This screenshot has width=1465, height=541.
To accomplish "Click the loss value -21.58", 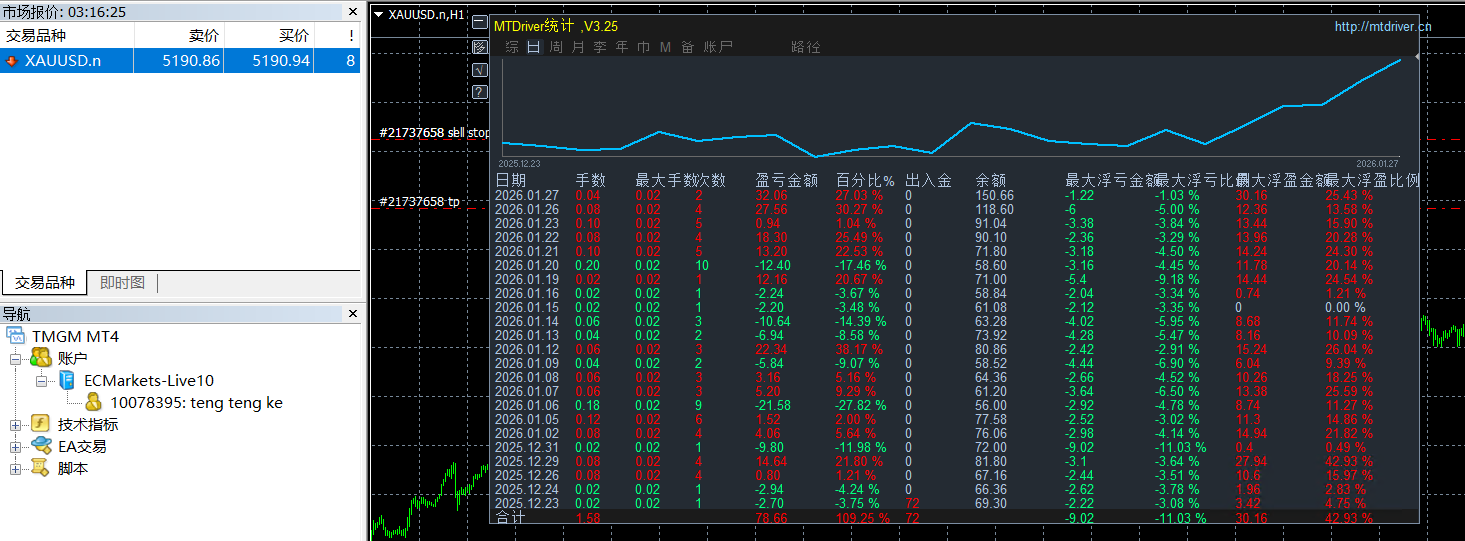I will pyautogui.click(x=773, y=405).
